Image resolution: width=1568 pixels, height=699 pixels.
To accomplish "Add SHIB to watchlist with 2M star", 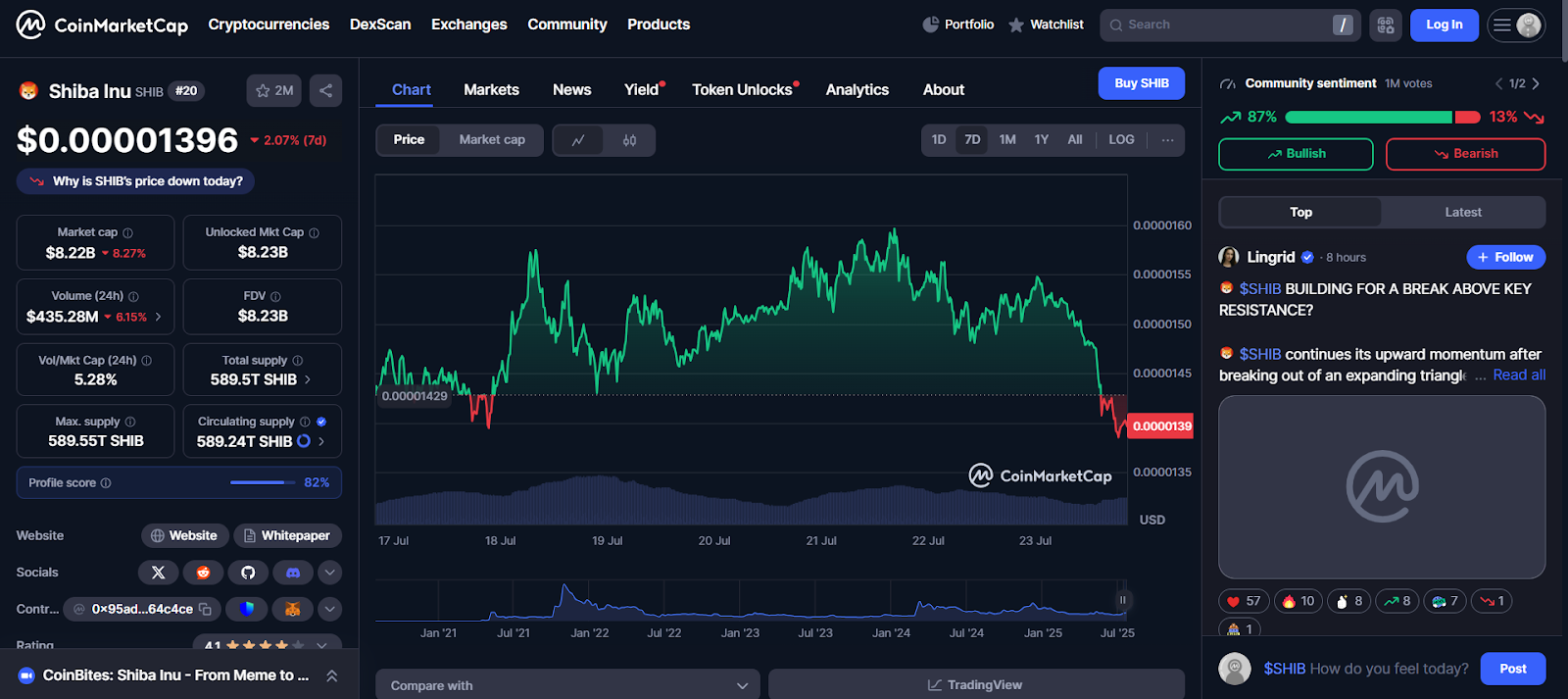I will coord(274,90).
